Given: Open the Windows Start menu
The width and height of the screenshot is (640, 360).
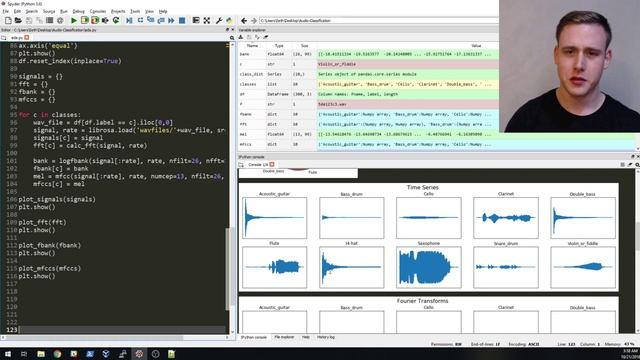Looking at the screenshot, I should (7, 354).
